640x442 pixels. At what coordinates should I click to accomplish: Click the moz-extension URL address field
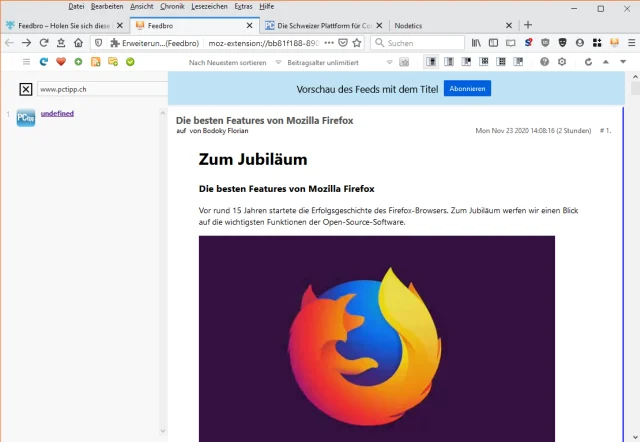263,43
